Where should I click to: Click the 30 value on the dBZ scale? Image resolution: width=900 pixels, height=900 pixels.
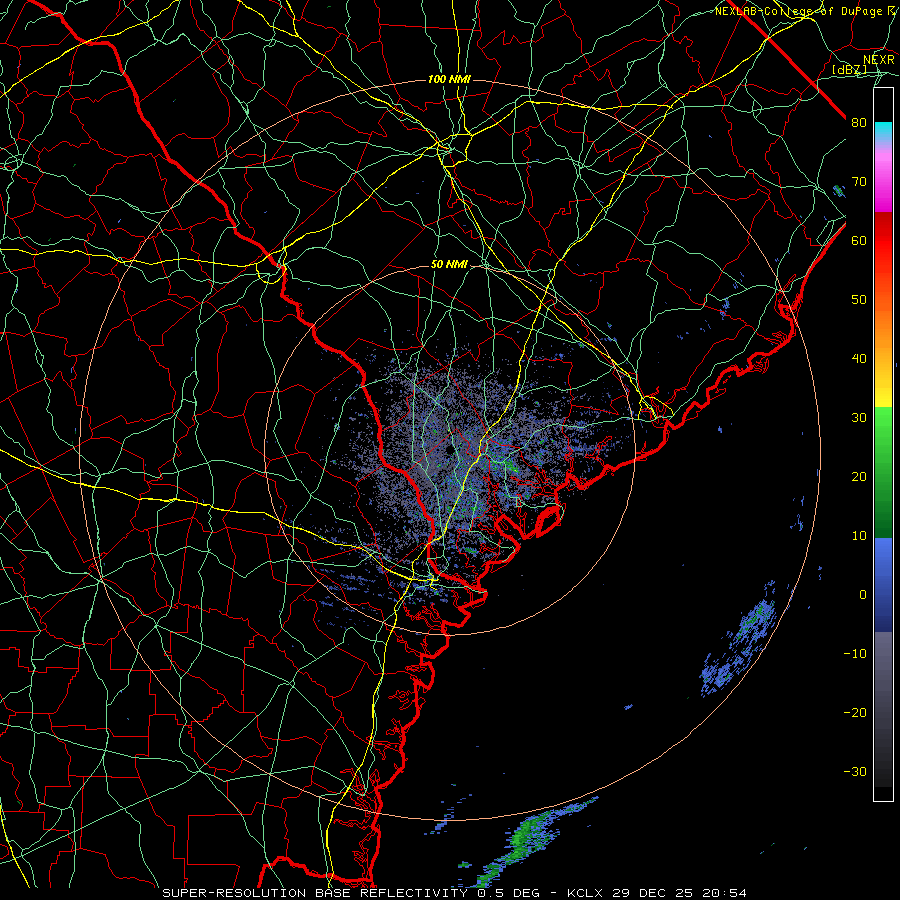coord(859,418)
